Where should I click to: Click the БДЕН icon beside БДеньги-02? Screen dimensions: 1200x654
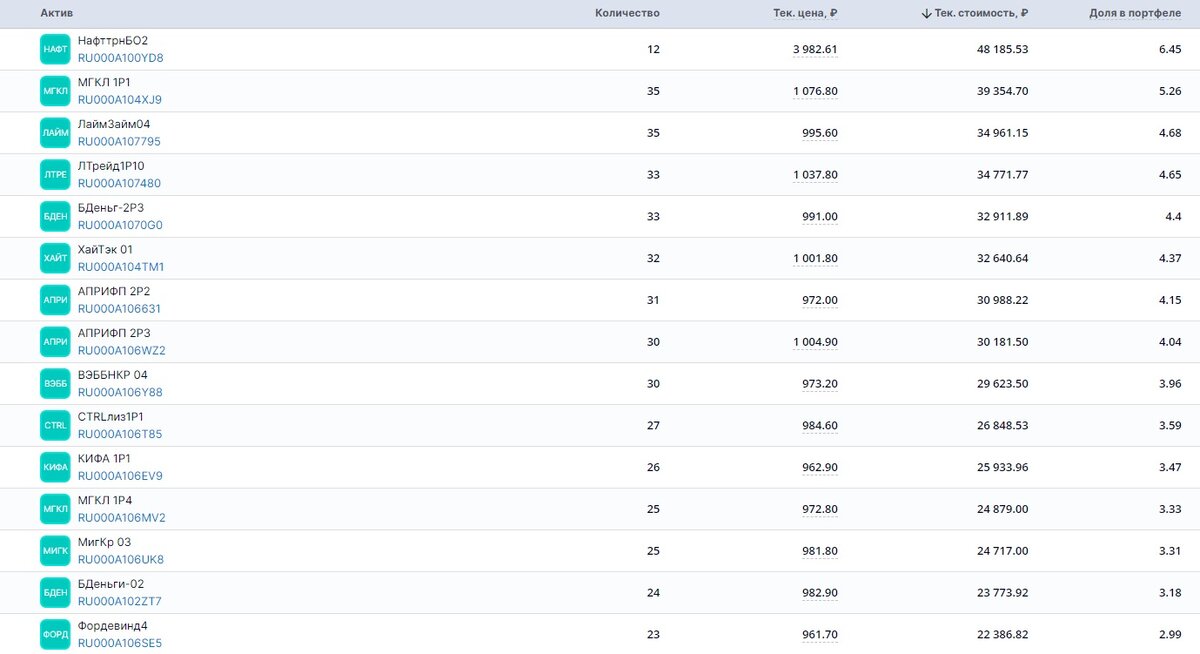[x=55, y=593]
